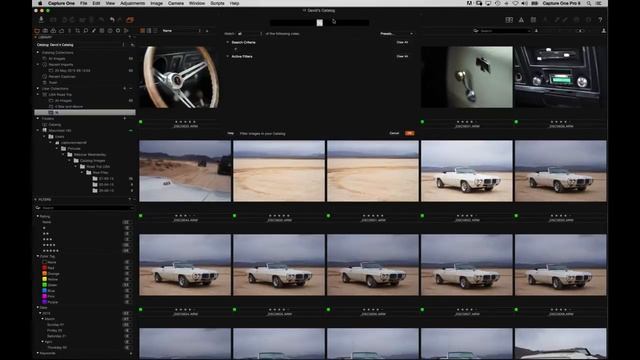This screenshot has height=360, width=640.
Task: Open the Crop tool tab icon
Action: [x=78, y=31]
